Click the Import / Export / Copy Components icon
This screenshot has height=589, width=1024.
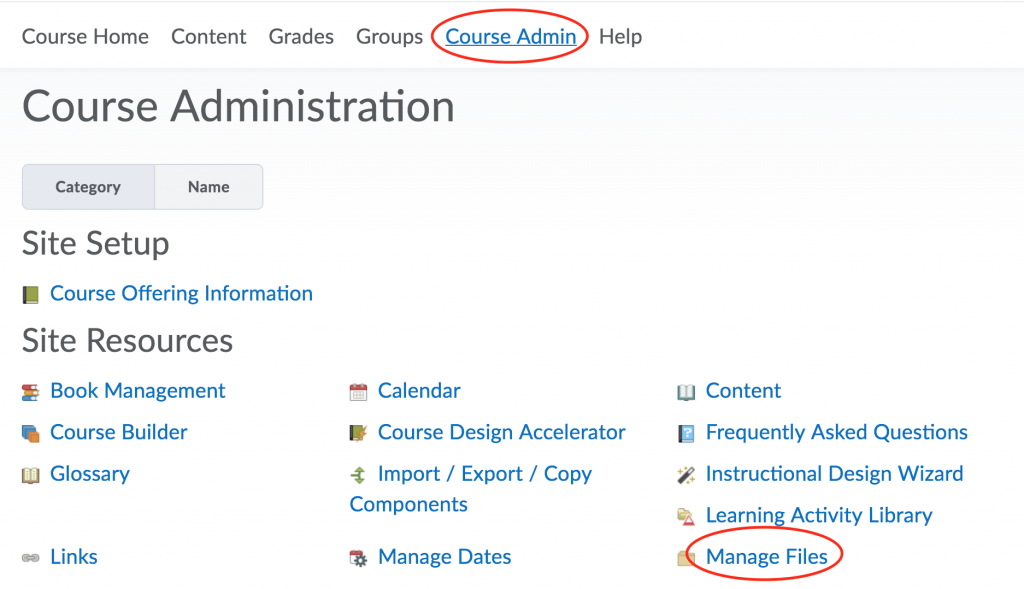point(357,473)
